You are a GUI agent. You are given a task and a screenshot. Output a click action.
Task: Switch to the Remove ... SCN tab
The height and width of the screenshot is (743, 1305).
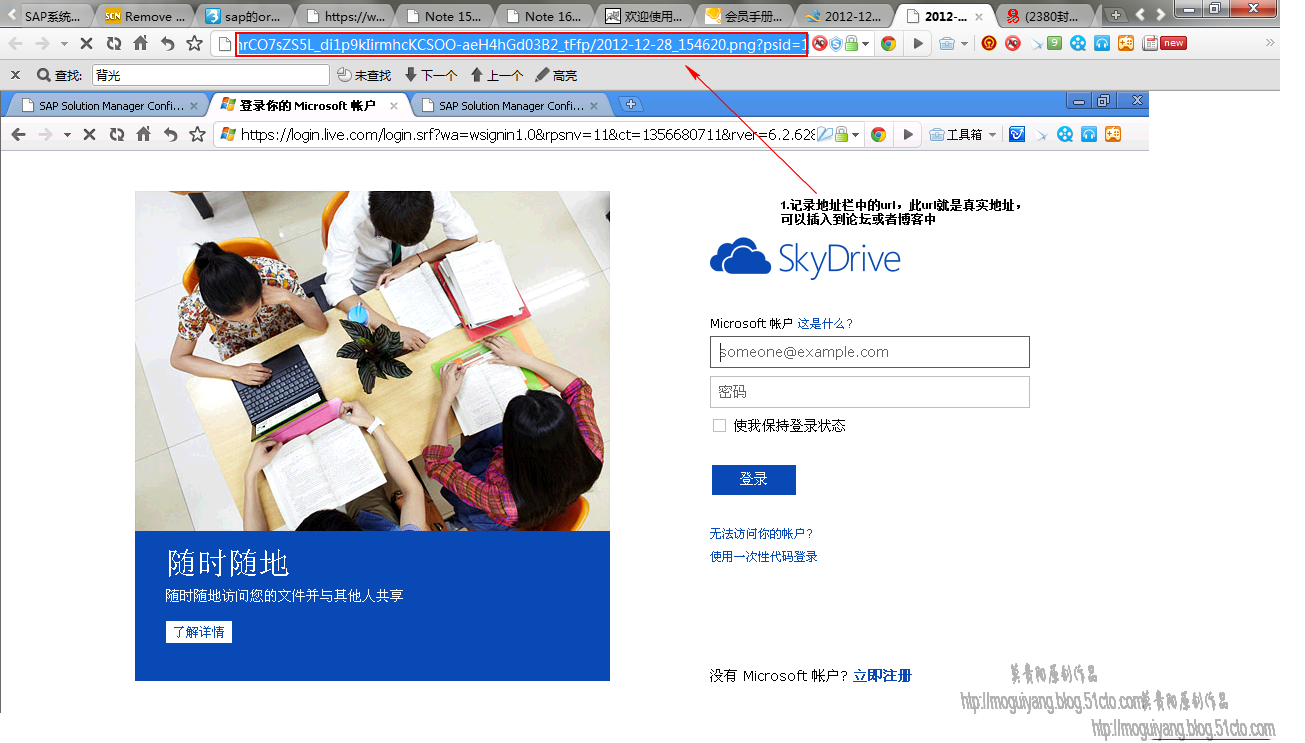tap(144, 16)
